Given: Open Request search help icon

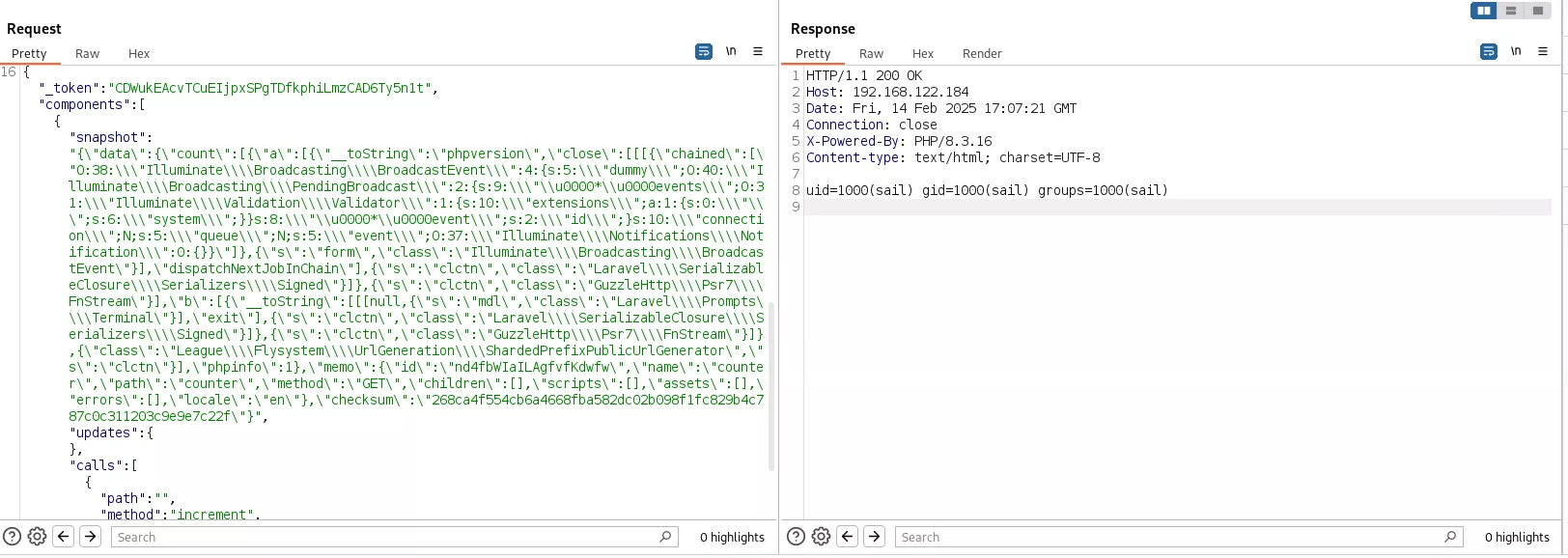Looking at the screenshot, I should tap(13, 537).
